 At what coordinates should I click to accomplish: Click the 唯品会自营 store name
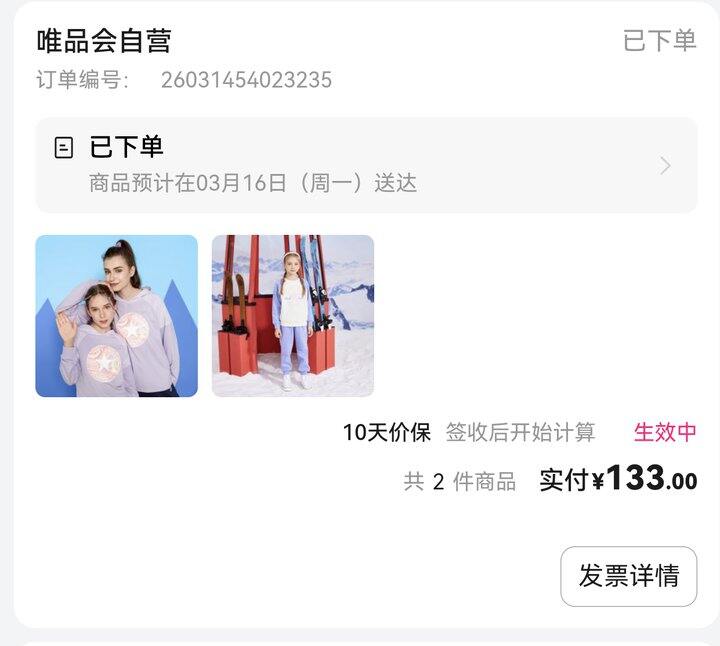click(x=104, y=41)
